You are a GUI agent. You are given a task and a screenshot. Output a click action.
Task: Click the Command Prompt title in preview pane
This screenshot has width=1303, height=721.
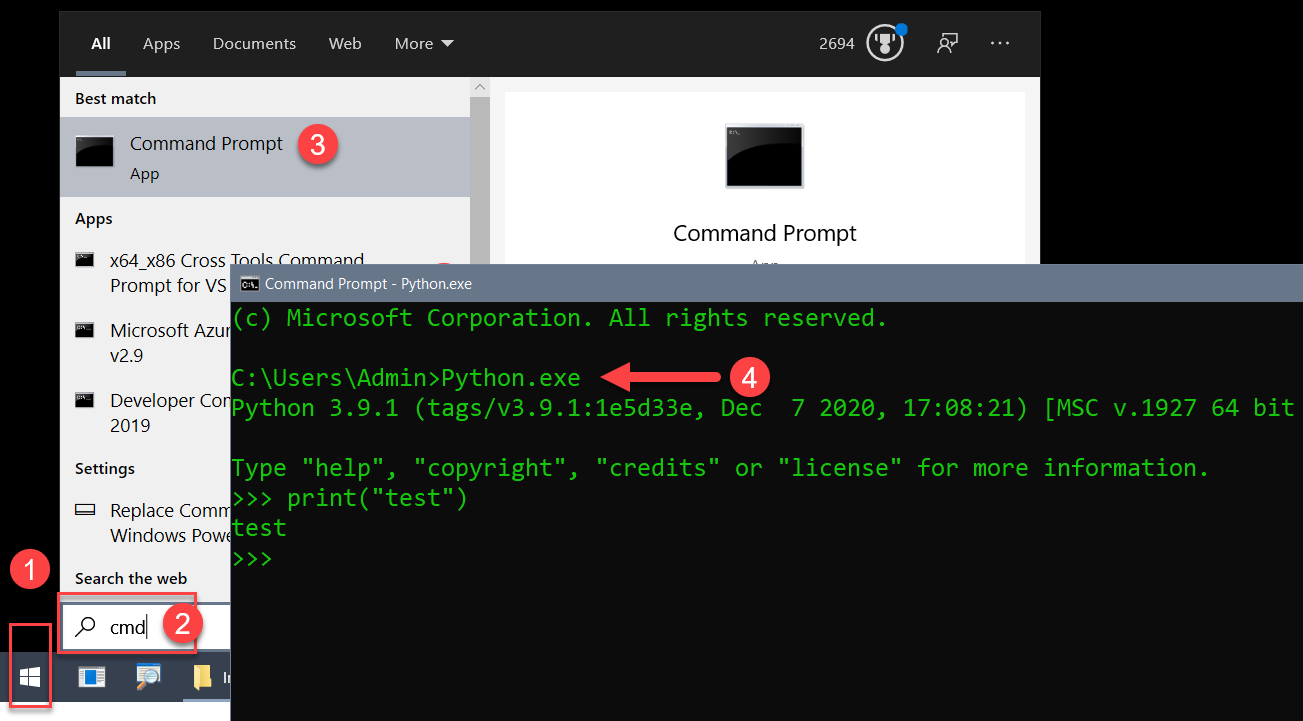coord(765,233)
